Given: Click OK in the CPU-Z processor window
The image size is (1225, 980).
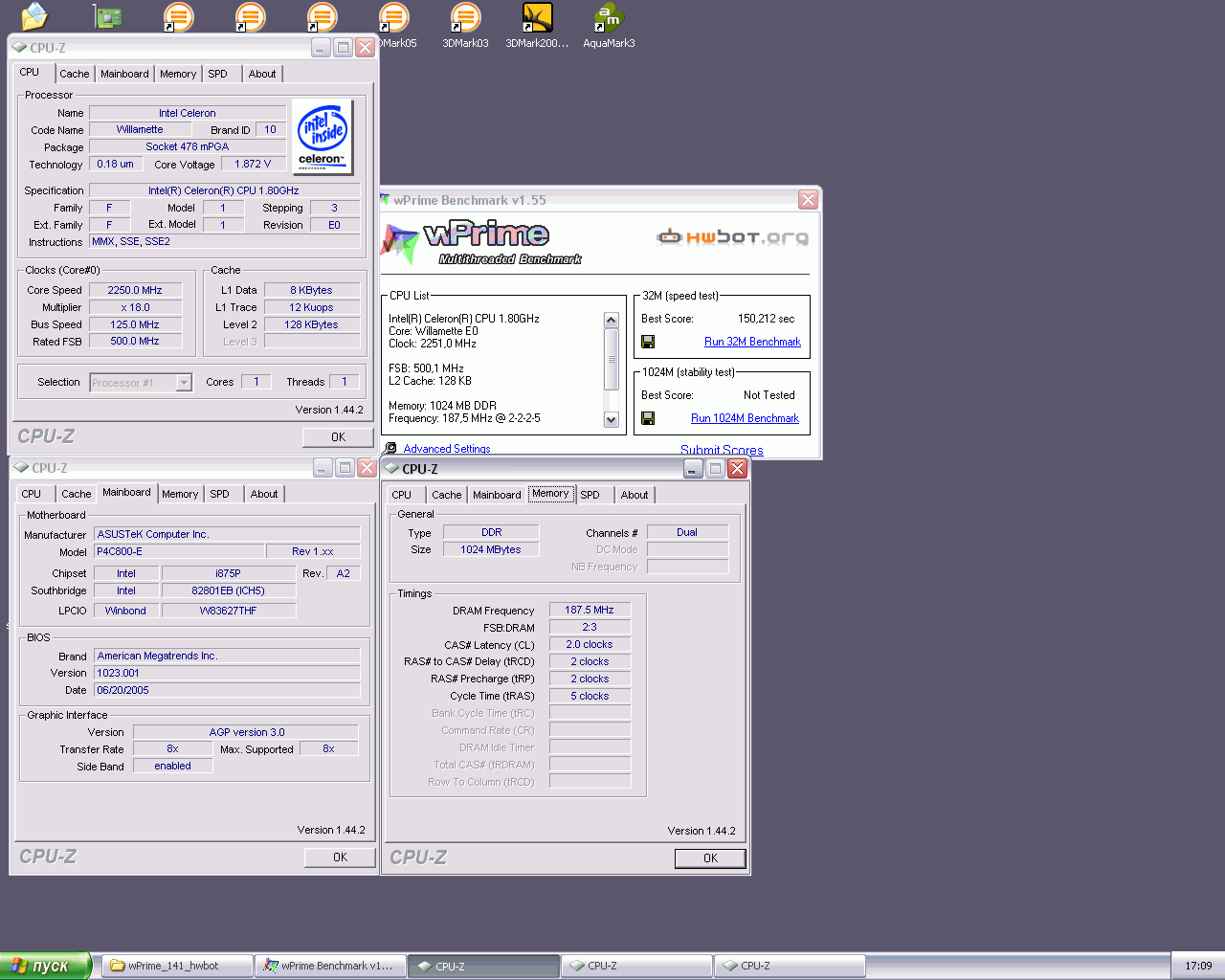Looking at the screenshot, I should coord(338,437).
